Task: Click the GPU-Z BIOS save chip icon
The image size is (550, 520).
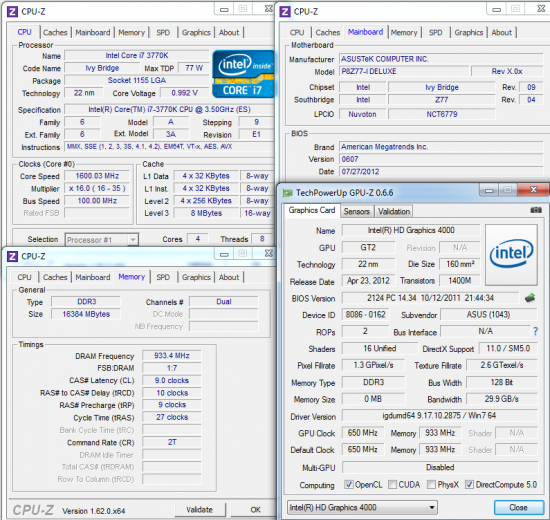Action: (x=530, y=298)
